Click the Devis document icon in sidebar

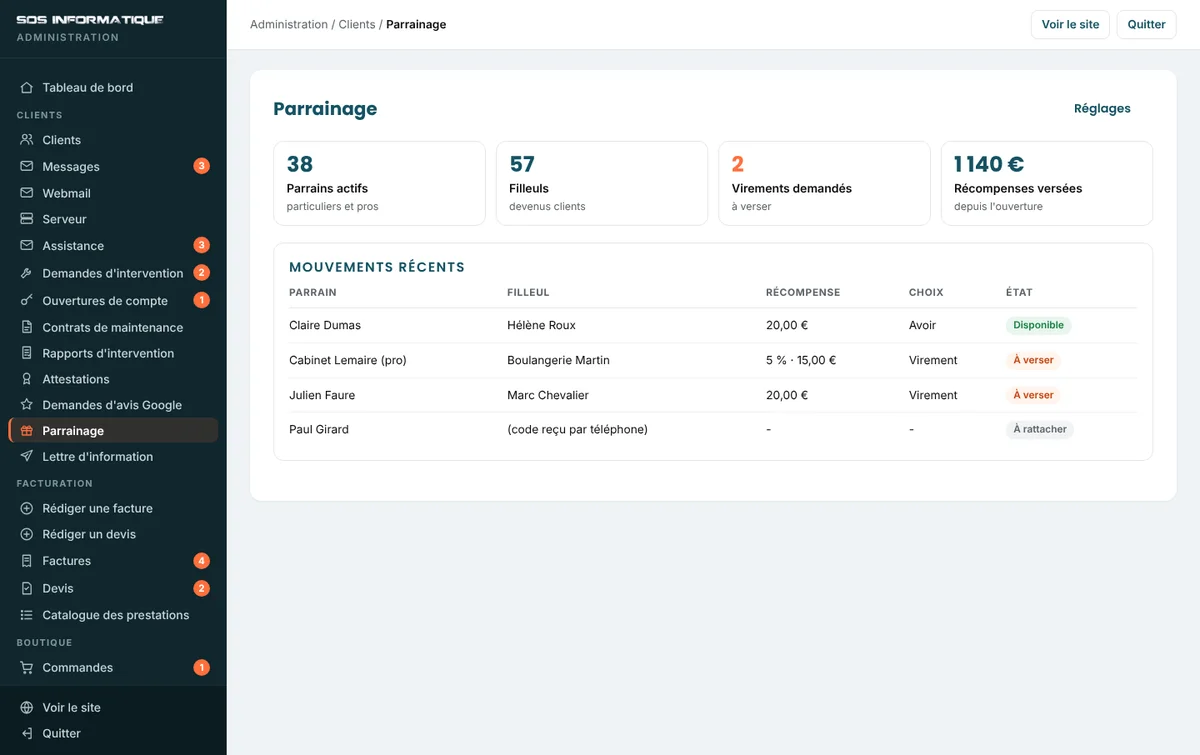tap(27, 588)
